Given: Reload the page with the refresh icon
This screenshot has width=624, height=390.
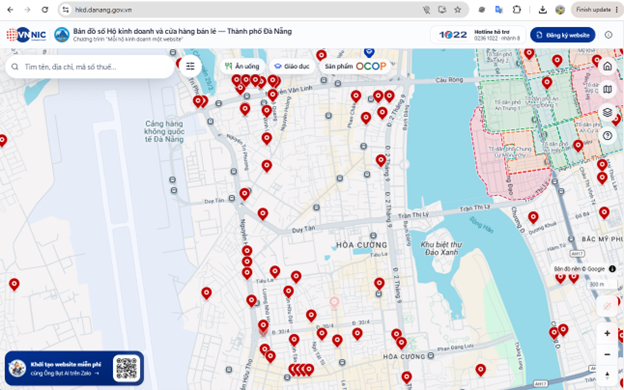Looking at the screenshot, I should click(45, 10).
